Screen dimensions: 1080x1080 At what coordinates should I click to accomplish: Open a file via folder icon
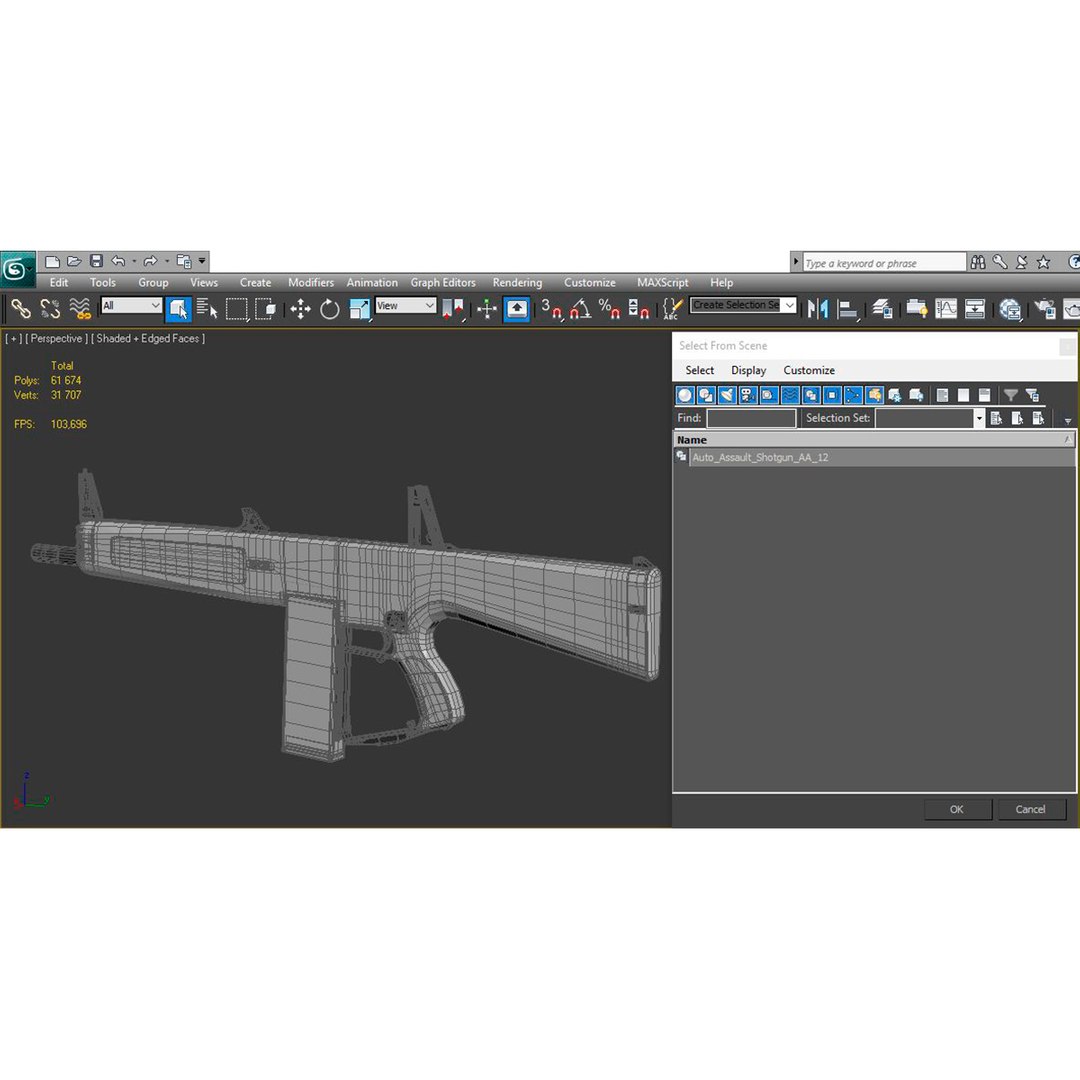(x=74, y=262)
